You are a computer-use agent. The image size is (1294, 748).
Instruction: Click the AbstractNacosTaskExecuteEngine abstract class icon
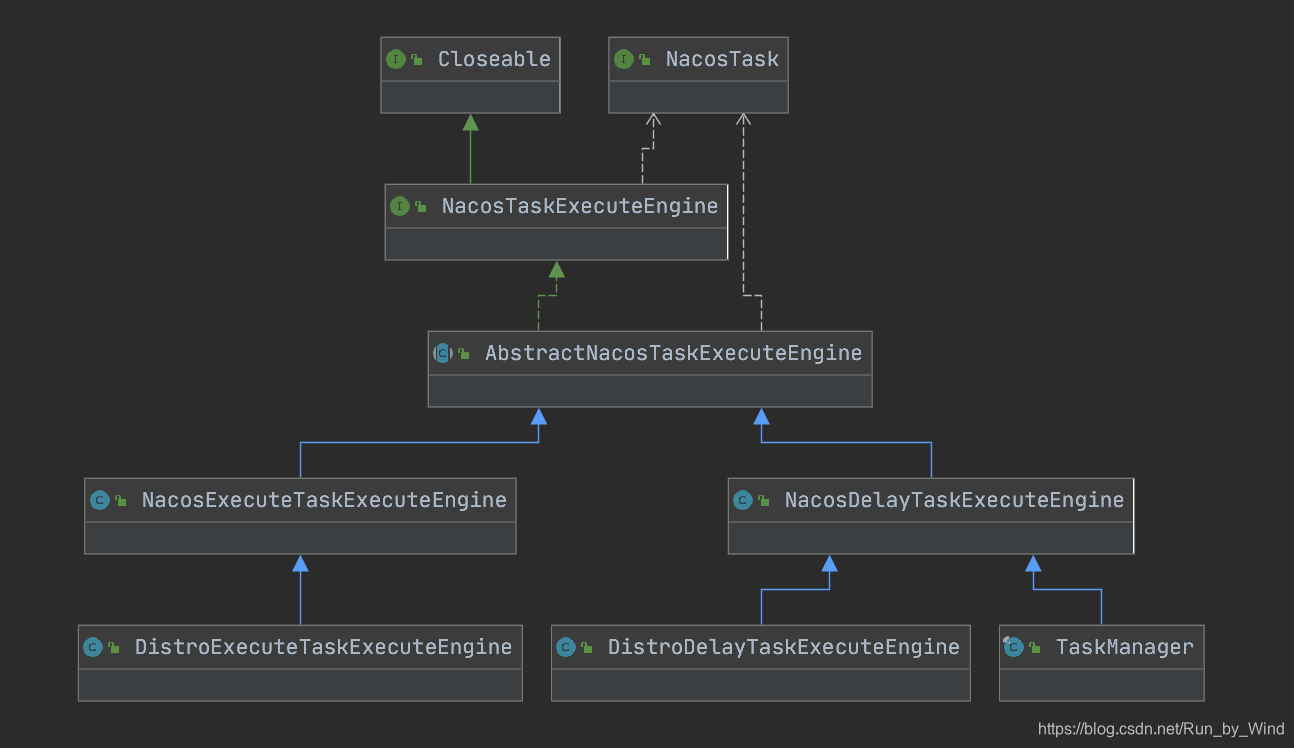click(x=443, y=353)
